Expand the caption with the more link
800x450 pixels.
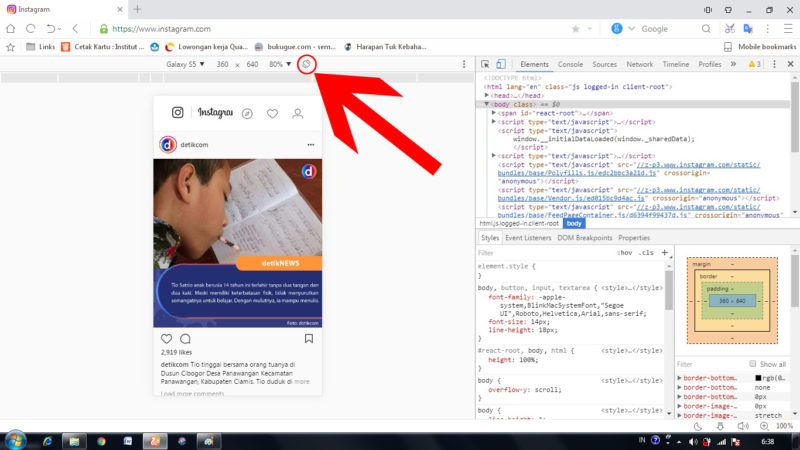click(302, 382)
